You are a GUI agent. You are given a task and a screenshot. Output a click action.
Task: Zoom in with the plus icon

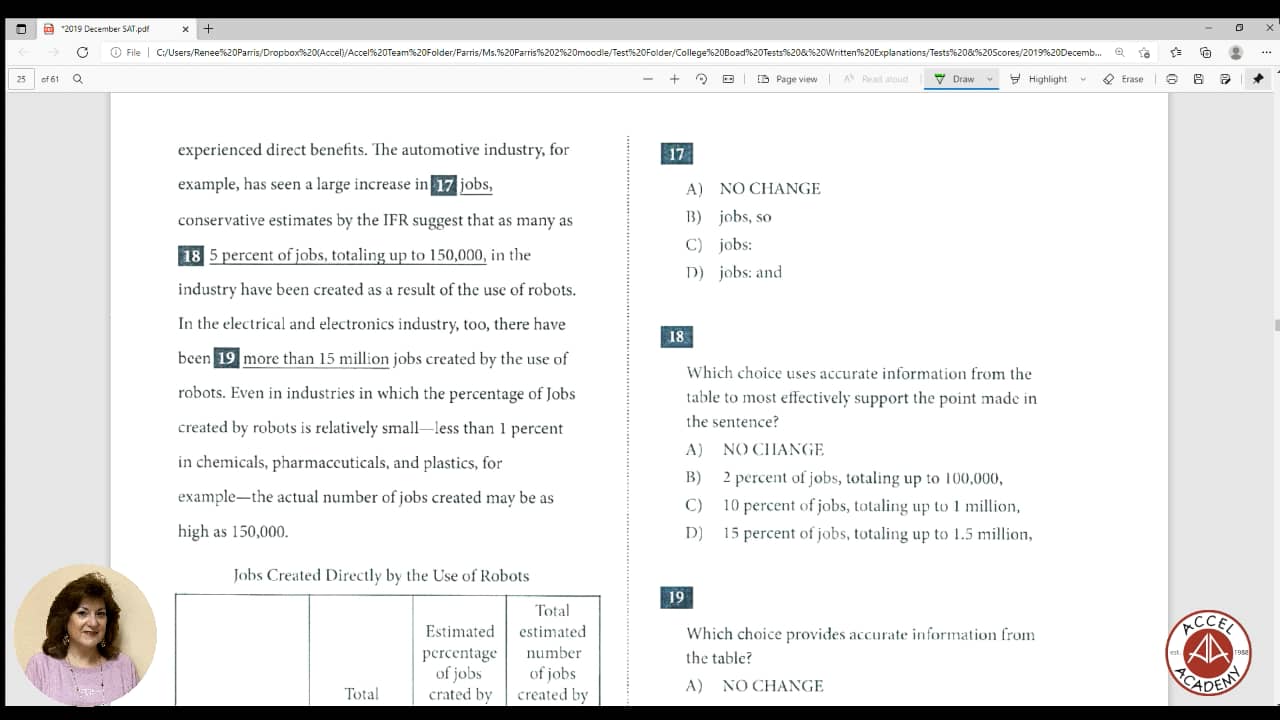pos(674,79)
